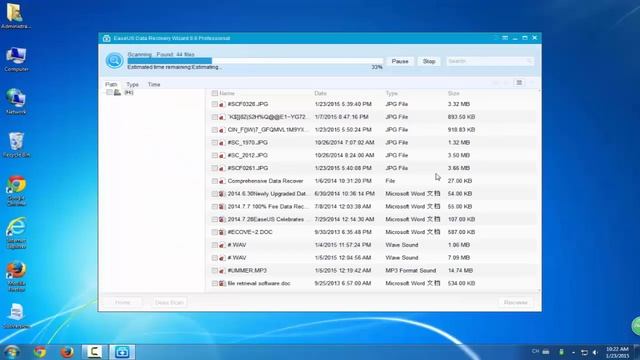Click the Deep Scan button
The height and width of the screenshot is (360, 640).
[x=169, y=302]
